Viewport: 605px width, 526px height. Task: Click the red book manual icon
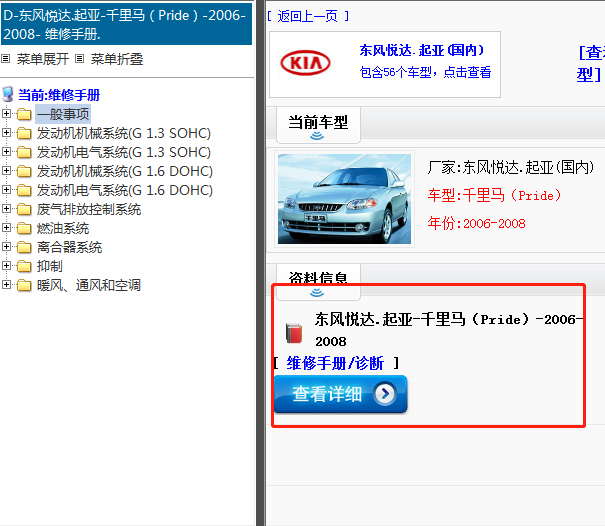pyautogui.click(x=294, y=333)
